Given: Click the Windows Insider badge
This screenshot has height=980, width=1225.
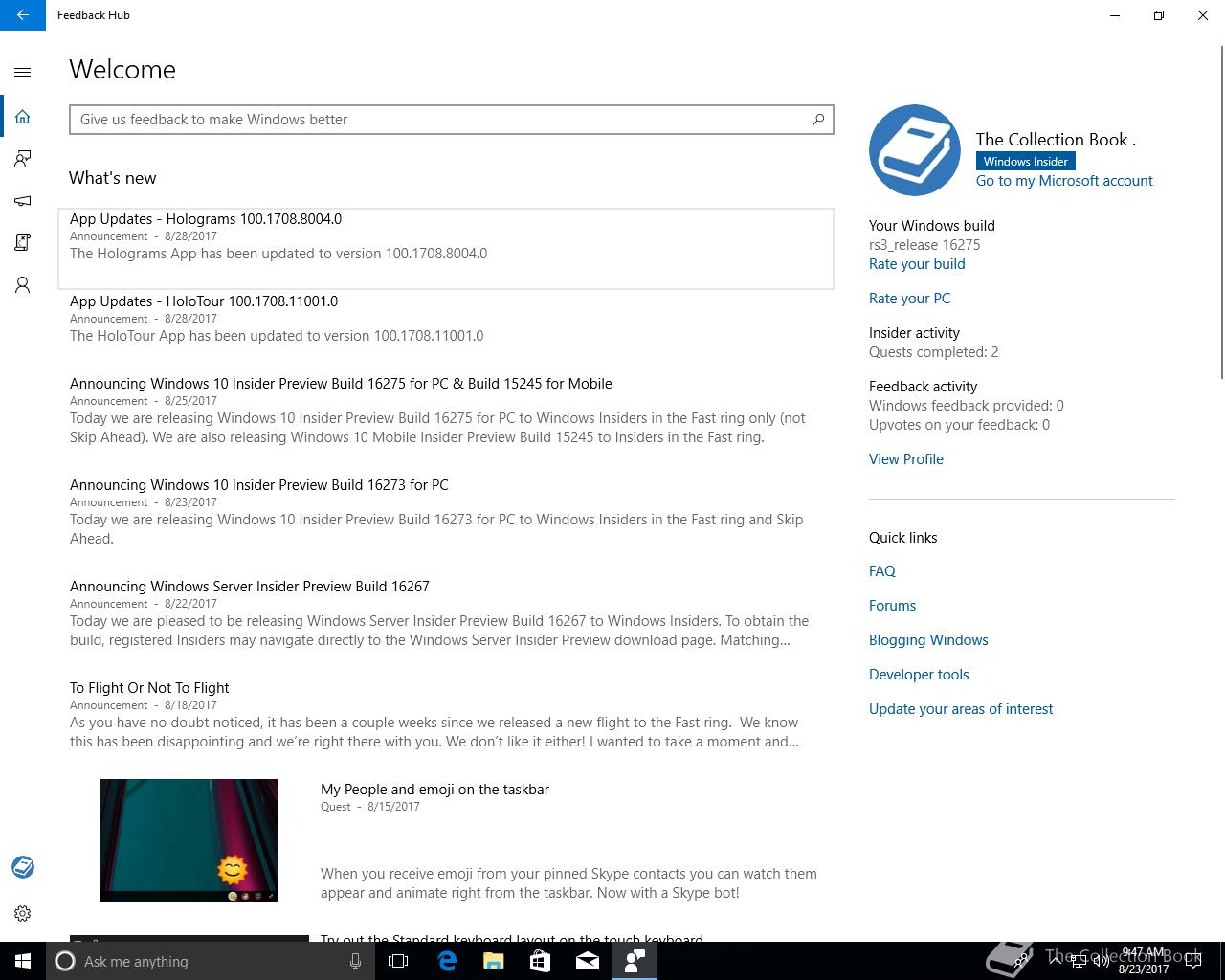Looking at the screenshot, I should (x=1025, y=162).
